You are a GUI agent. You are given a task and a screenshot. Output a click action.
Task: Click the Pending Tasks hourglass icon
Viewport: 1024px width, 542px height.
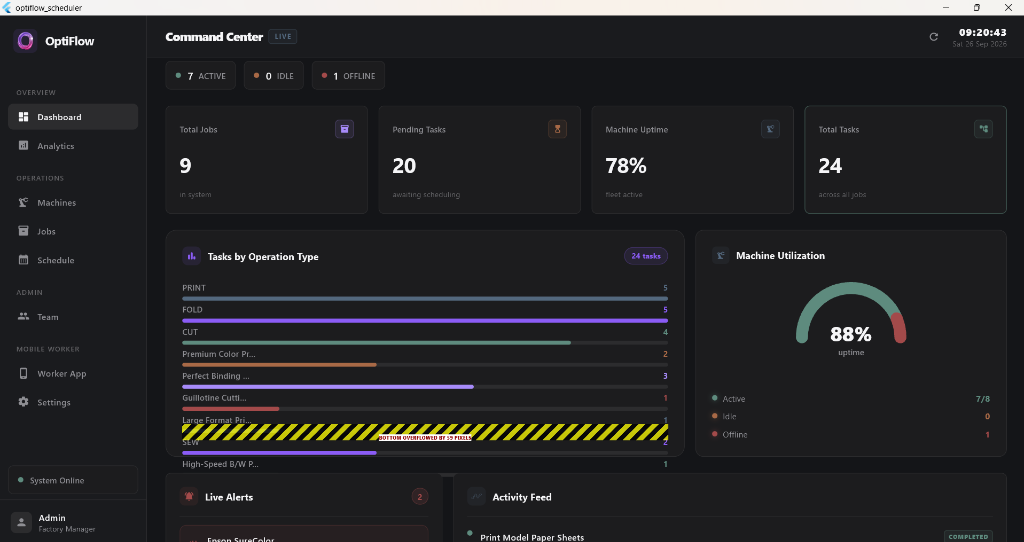557,129
